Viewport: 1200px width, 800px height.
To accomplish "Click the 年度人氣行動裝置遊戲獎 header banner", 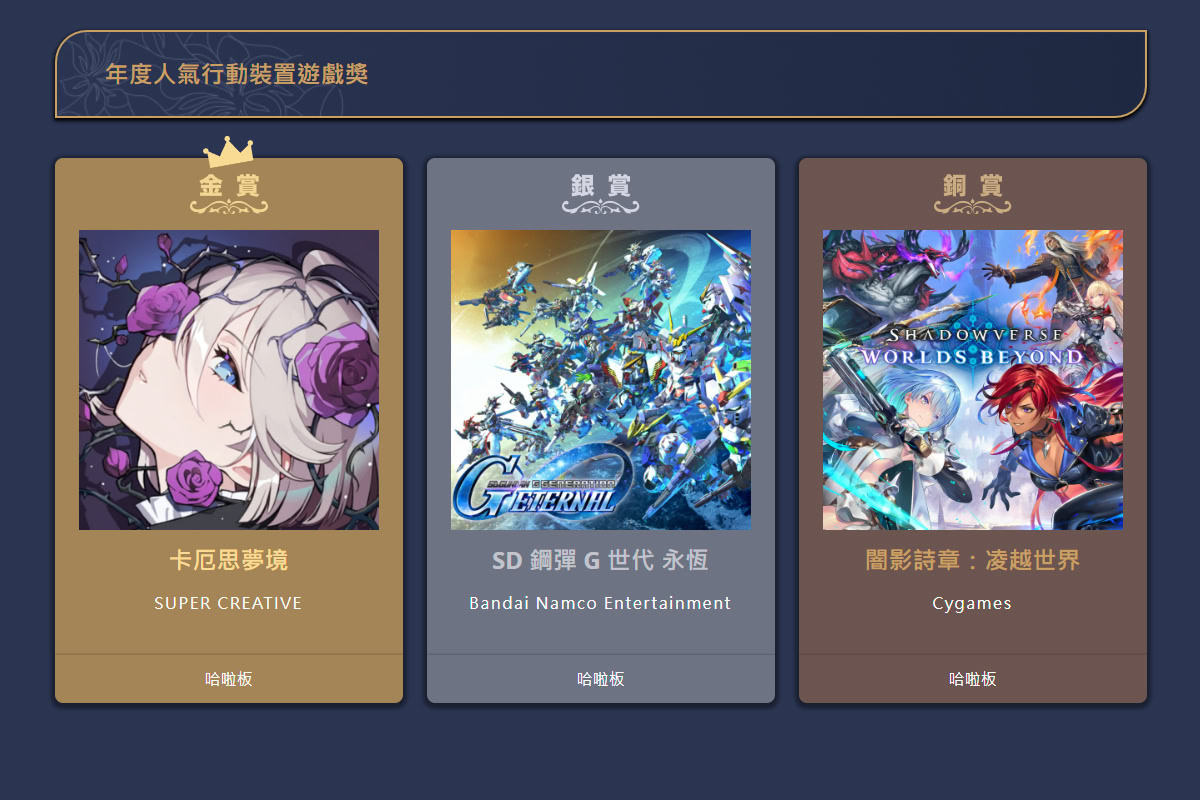I will (601, 74).
